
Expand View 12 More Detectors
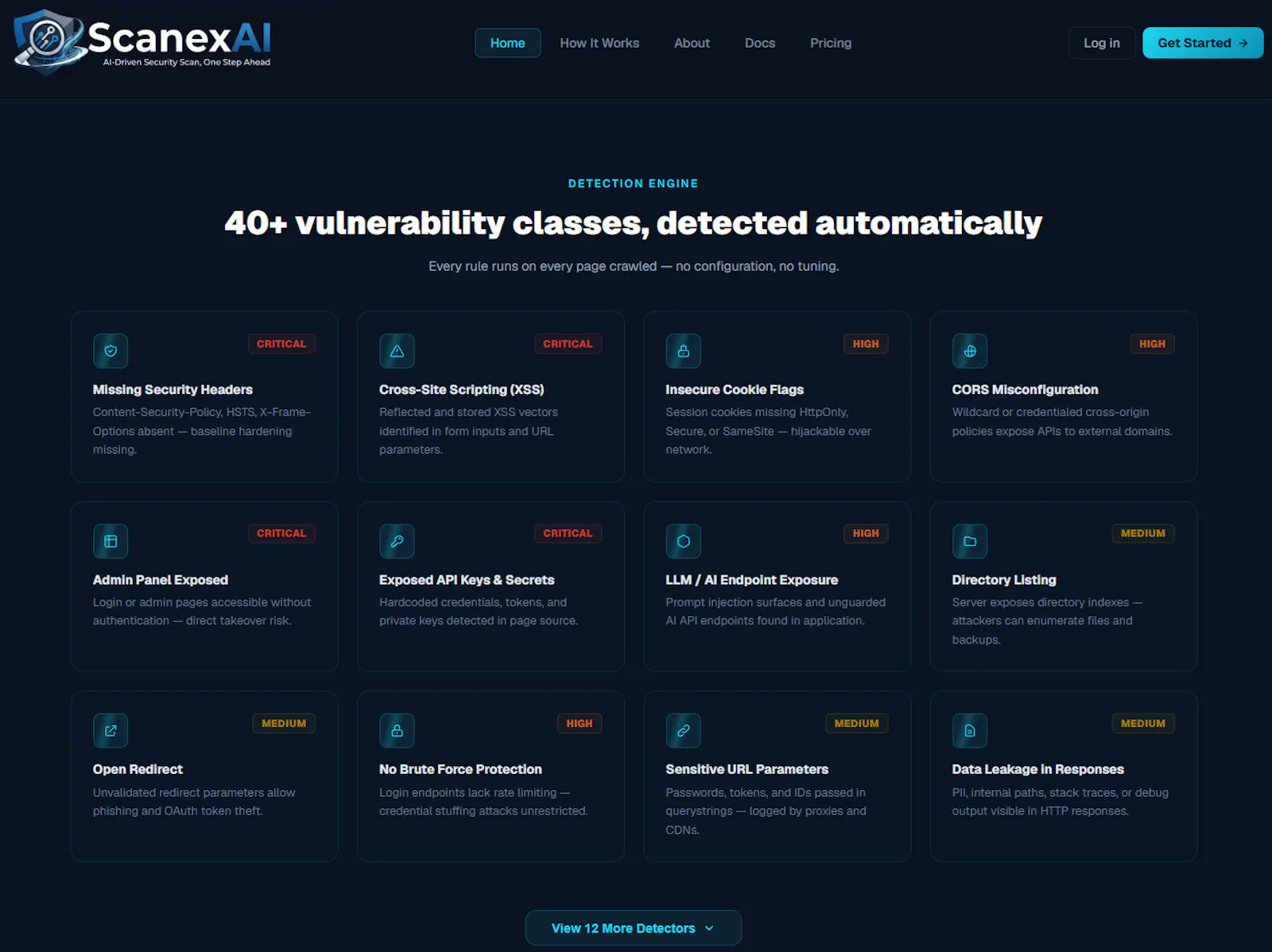click(634, 928)
